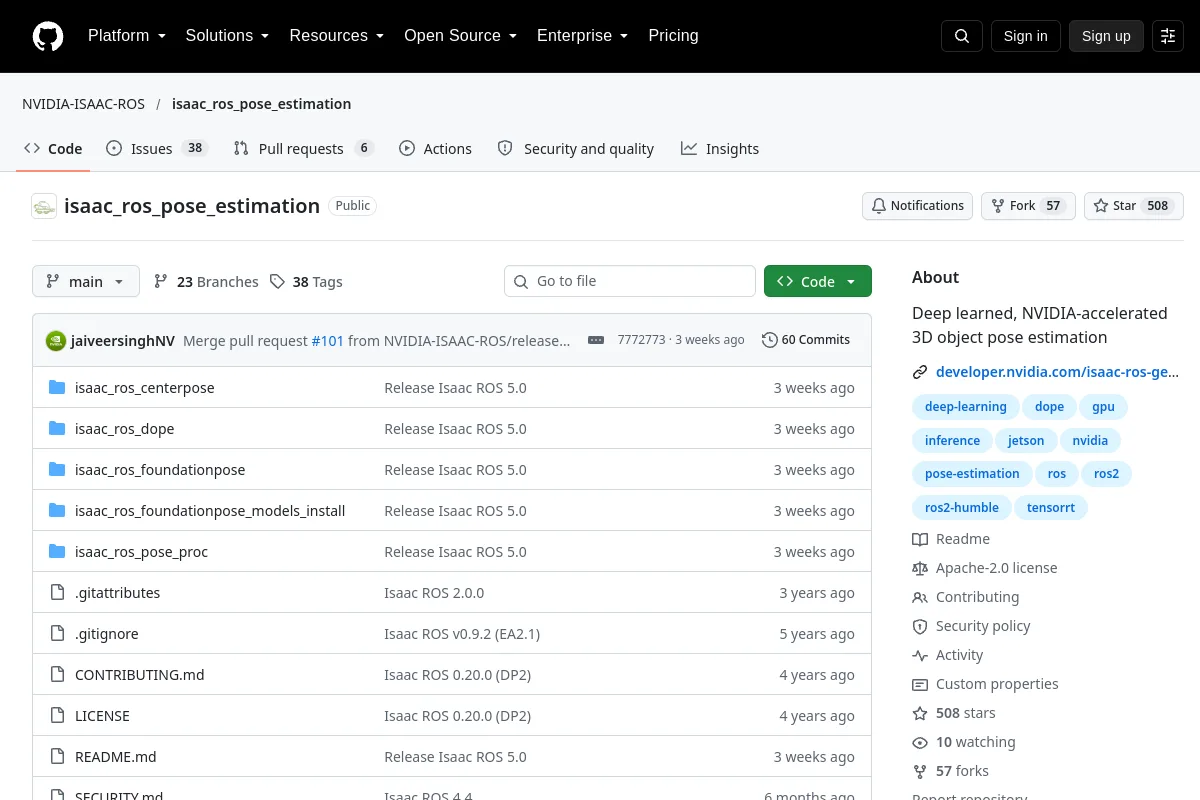Open pull request #101 link
The height and width of the screenshot is (800, 1200).
click(328, 340)
